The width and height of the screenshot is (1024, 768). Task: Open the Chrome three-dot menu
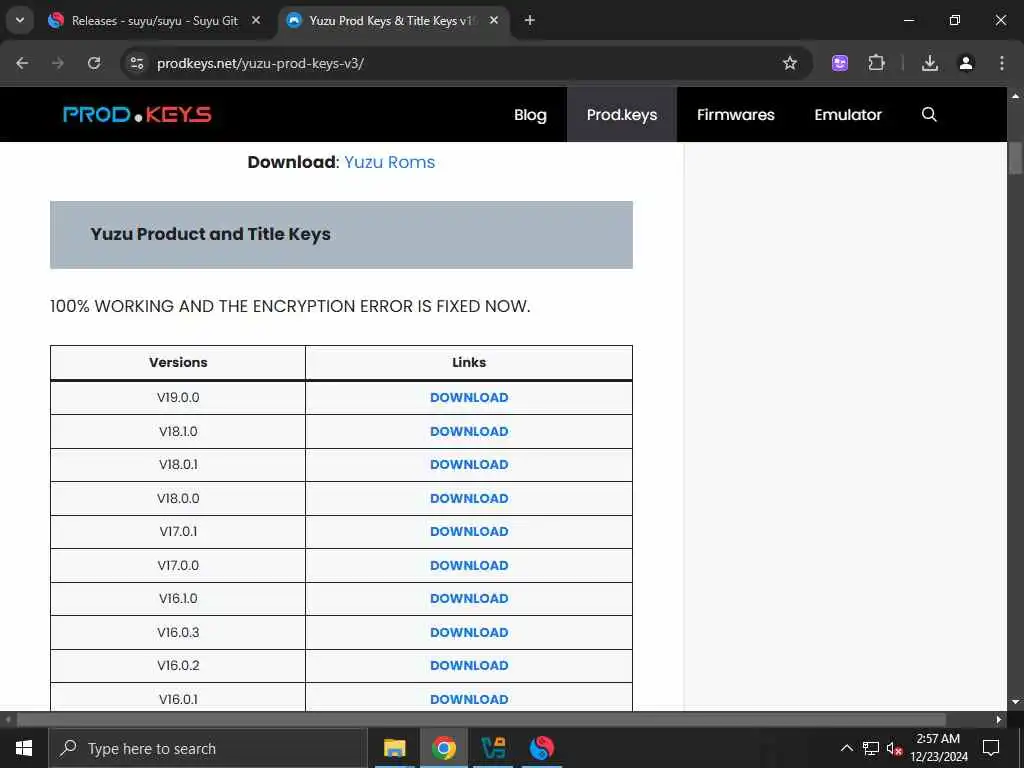tap(1002, 63)
